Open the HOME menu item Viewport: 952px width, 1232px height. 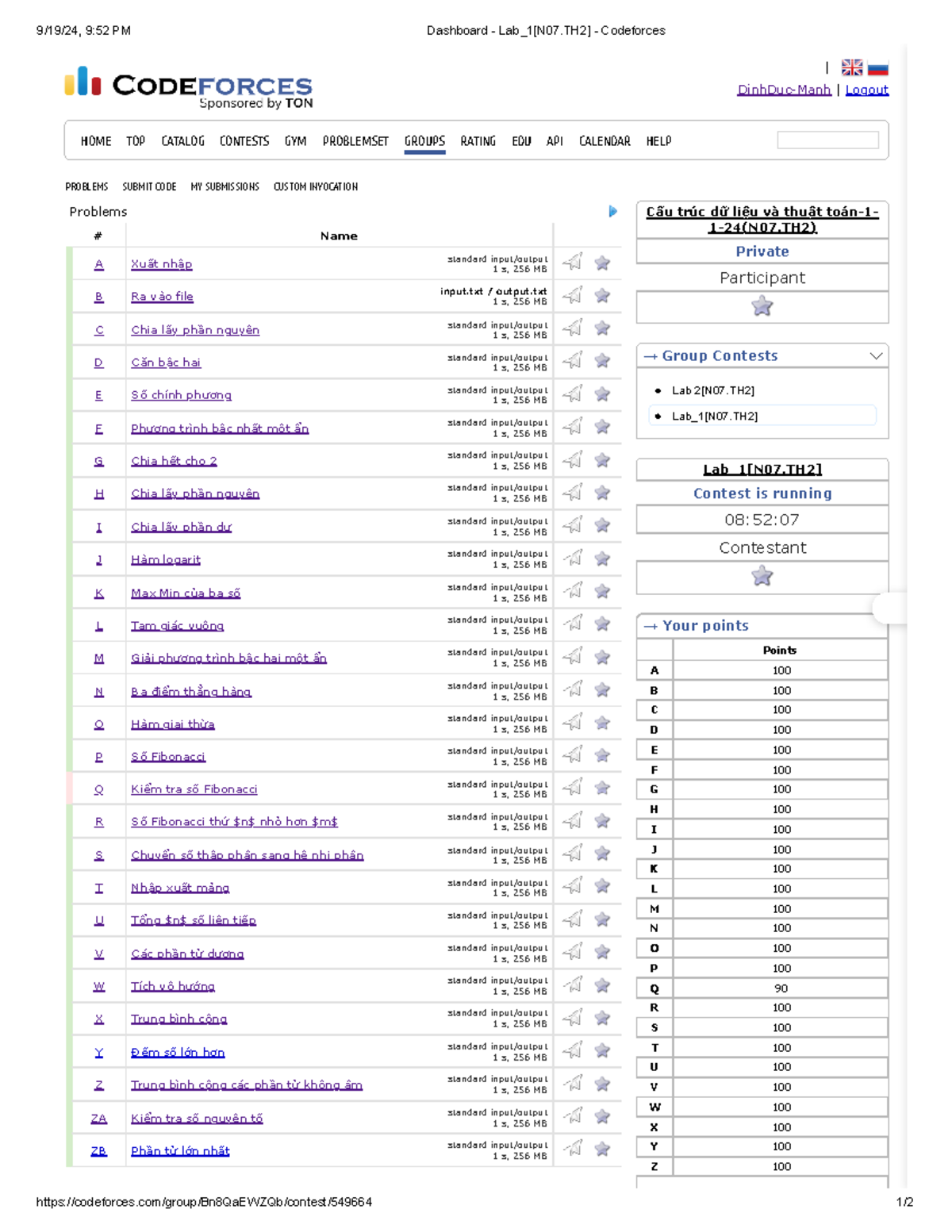tap(96, 141)
